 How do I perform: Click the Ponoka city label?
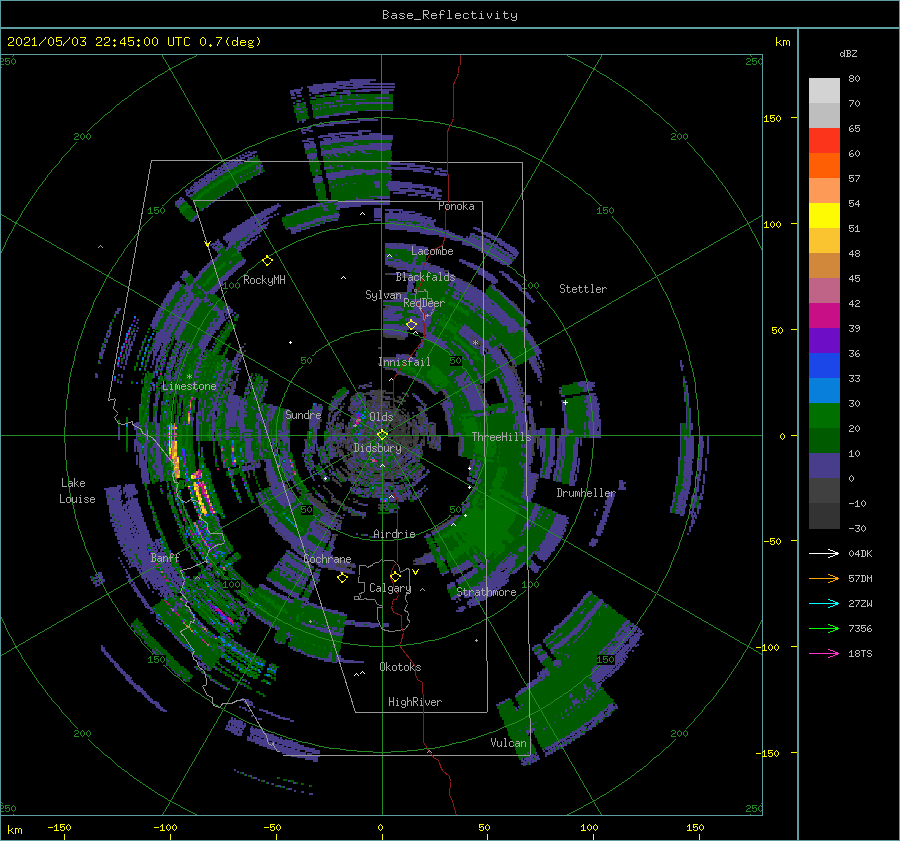456,206
